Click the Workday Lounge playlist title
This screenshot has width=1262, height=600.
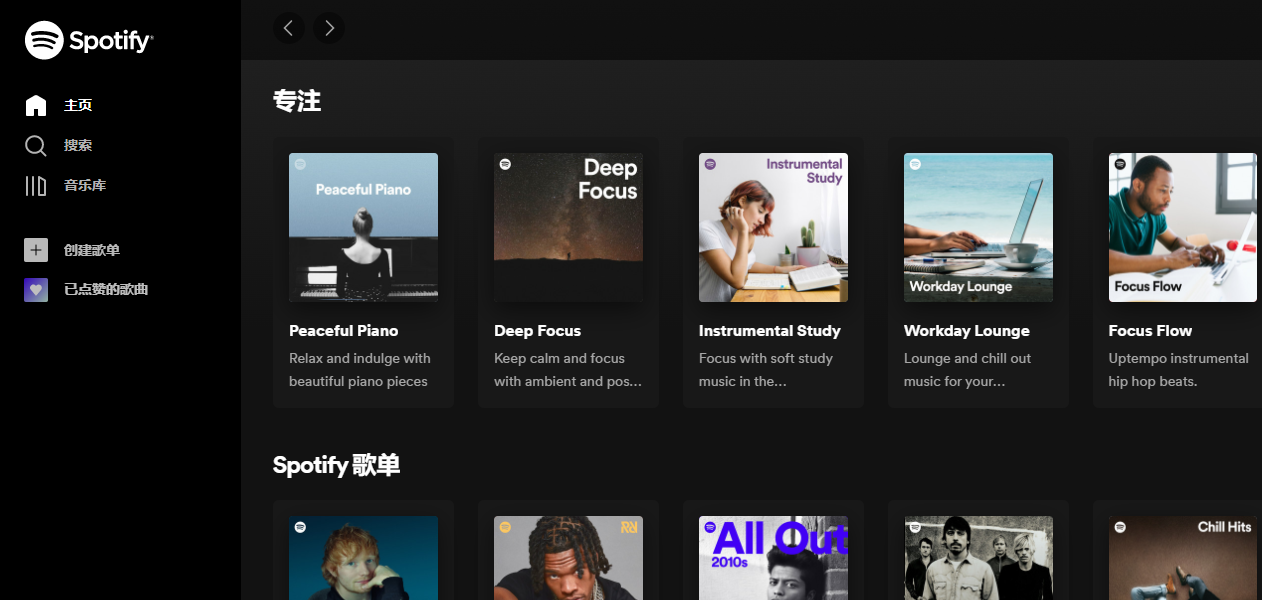coord(967,331)
